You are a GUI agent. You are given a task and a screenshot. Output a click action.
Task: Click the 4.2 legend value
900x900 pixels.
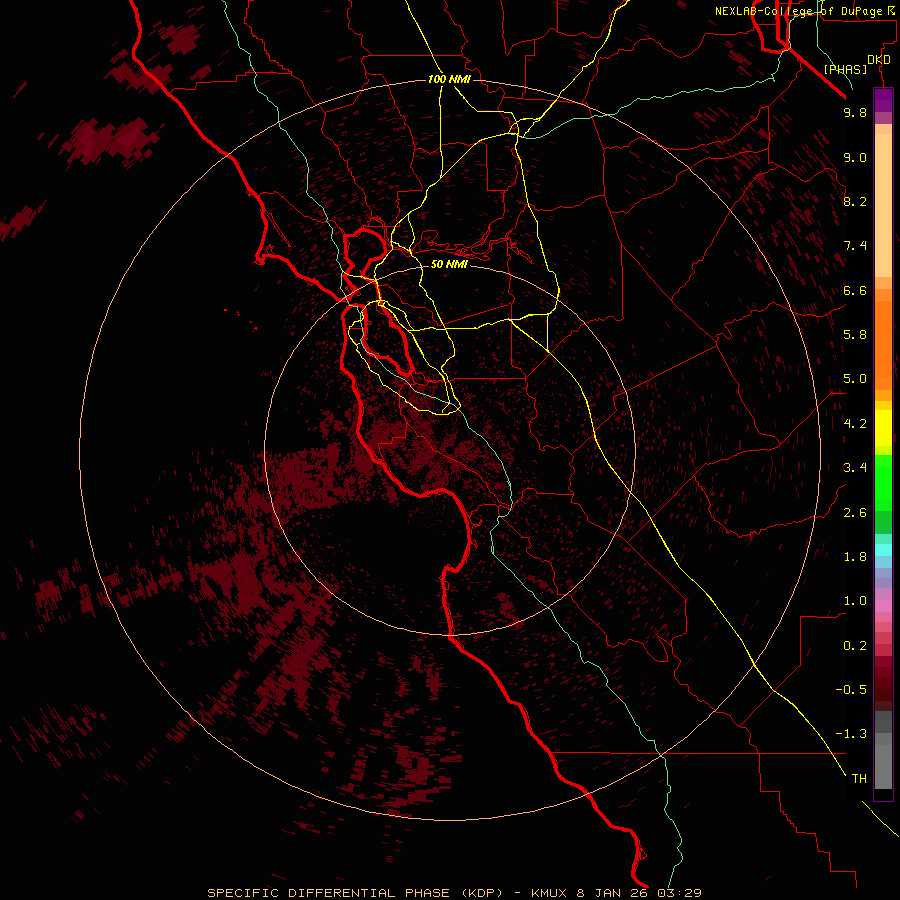tap(855, 424)
